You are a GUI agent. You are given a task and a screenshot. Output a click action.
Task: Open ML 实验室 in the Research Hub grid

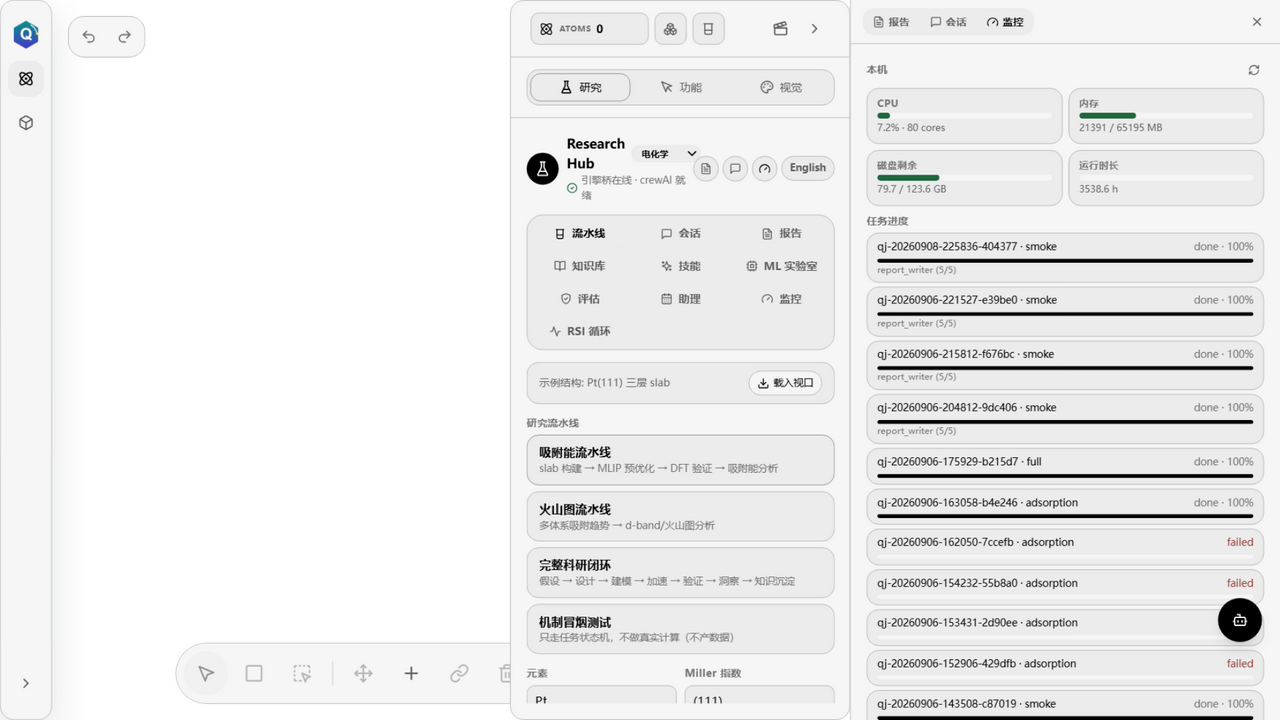[782, 266]
